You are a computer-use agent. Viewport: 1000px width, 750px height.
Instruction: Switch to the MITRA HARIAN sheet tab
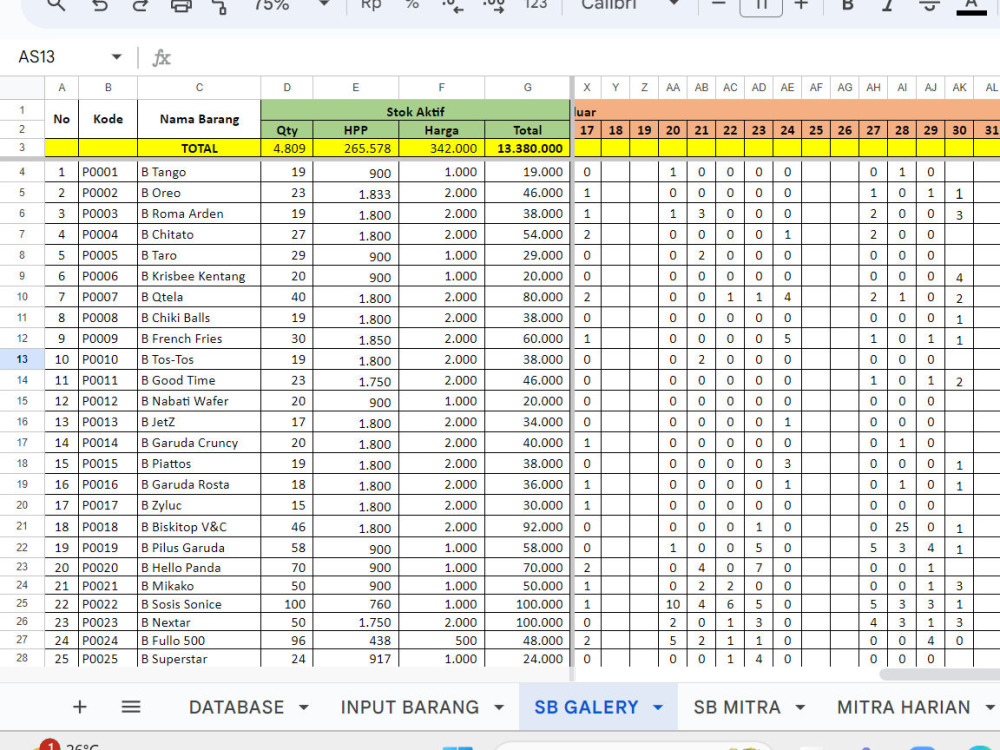(903, 707)
